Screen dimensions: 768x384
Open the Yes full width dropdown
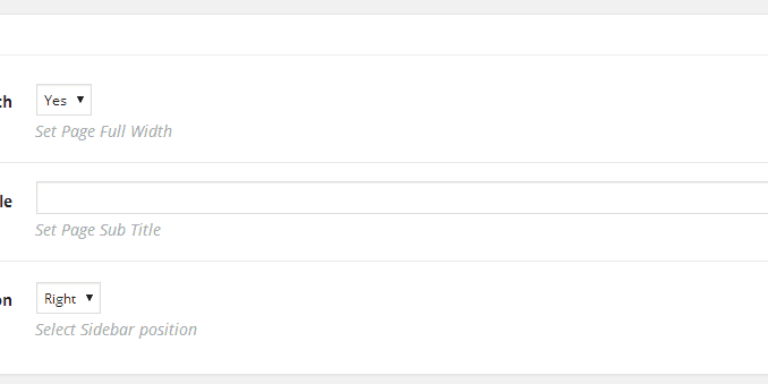tap(64, 100)
